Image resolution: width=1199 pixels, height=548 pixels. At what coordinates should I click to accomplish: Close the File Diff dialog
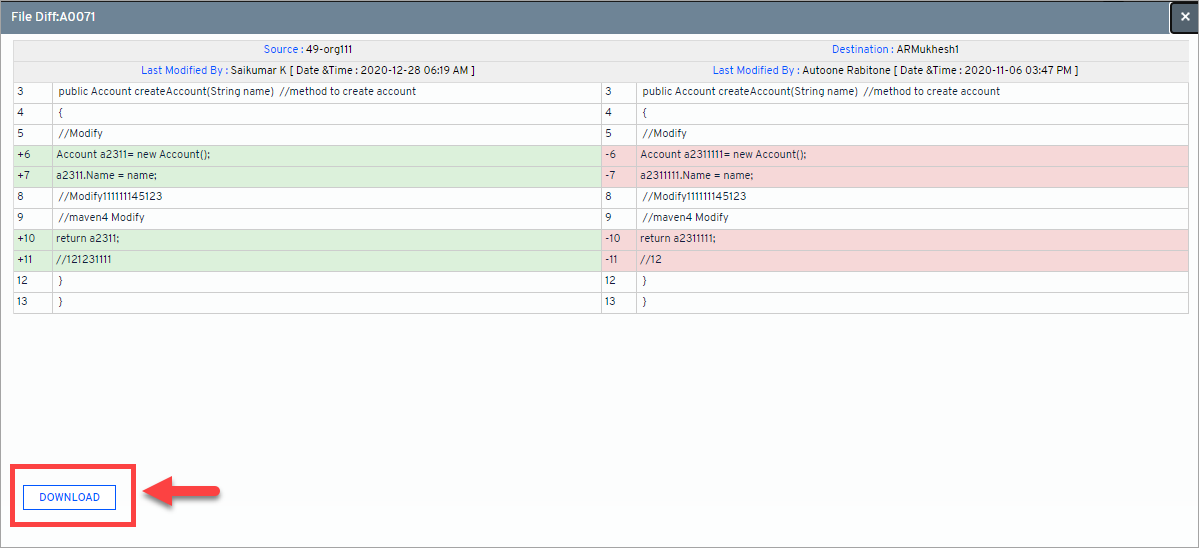1184,17
